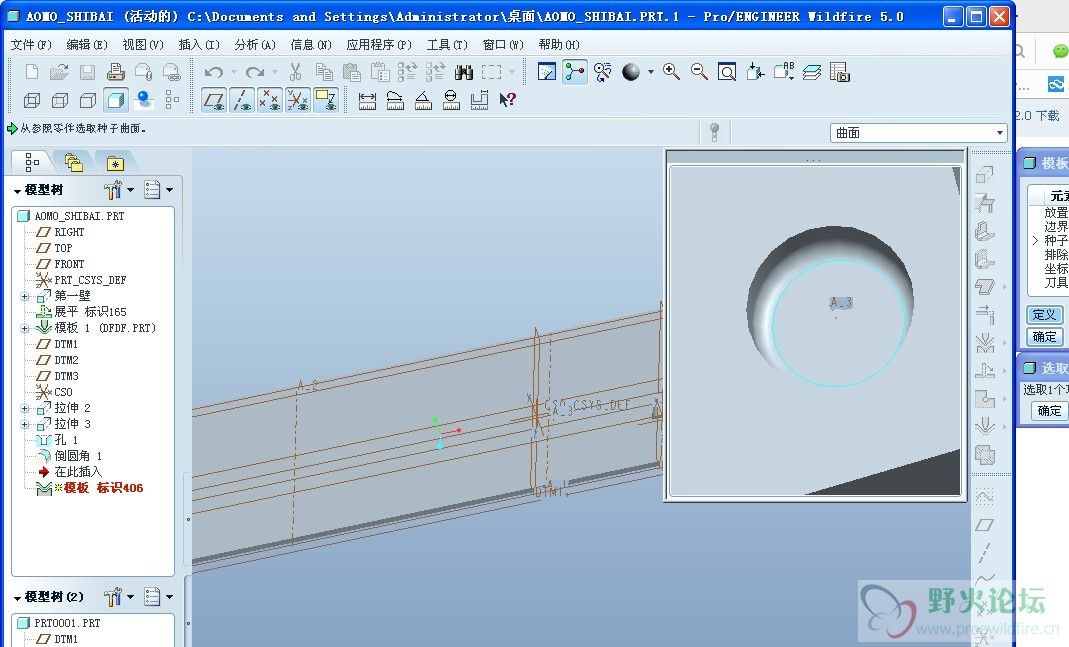
Task: Open model tree settings hammer icon
Action: [x=112, y=190]
